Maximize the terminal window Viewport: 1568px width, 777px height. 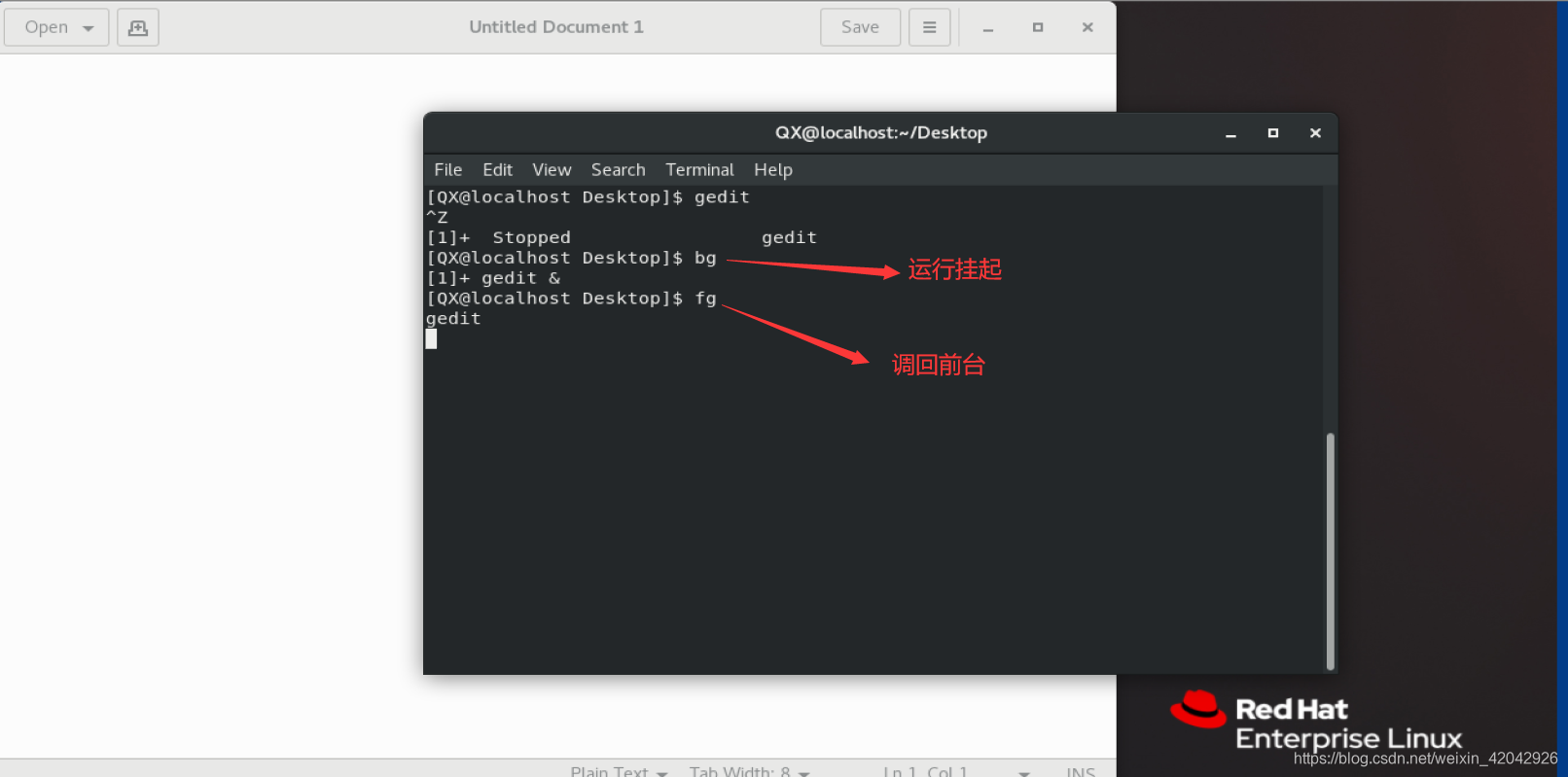pos(1272,133)
